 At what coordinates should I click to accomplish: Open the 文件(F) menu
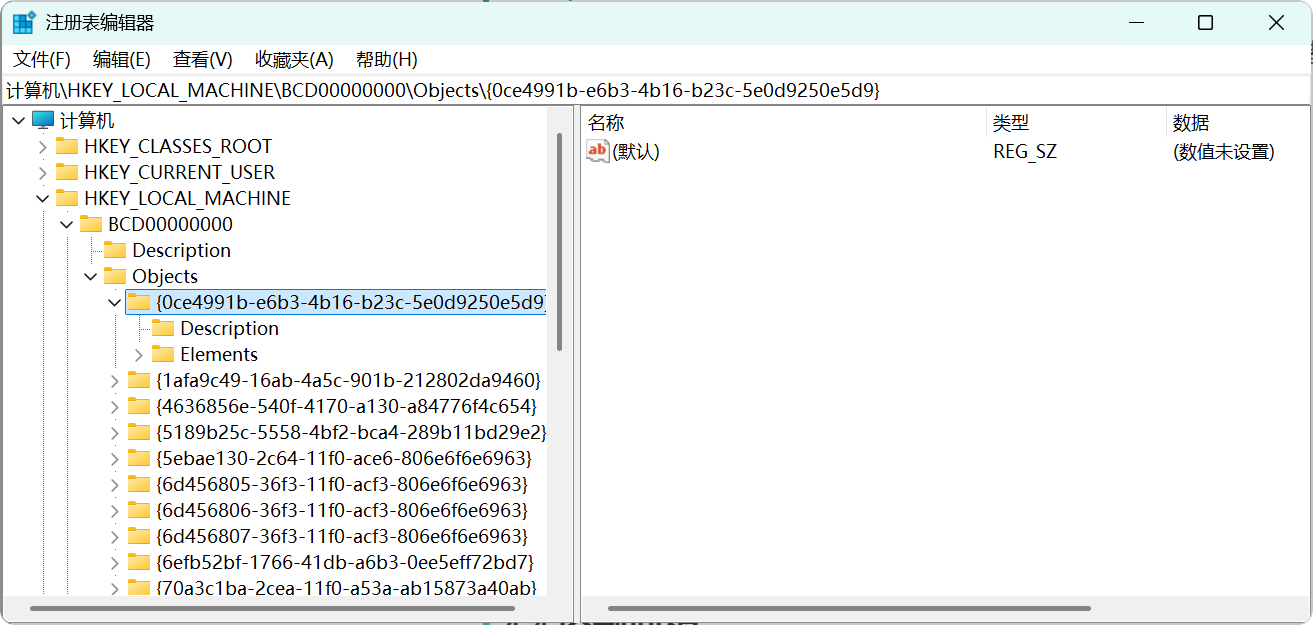(42, 59)
